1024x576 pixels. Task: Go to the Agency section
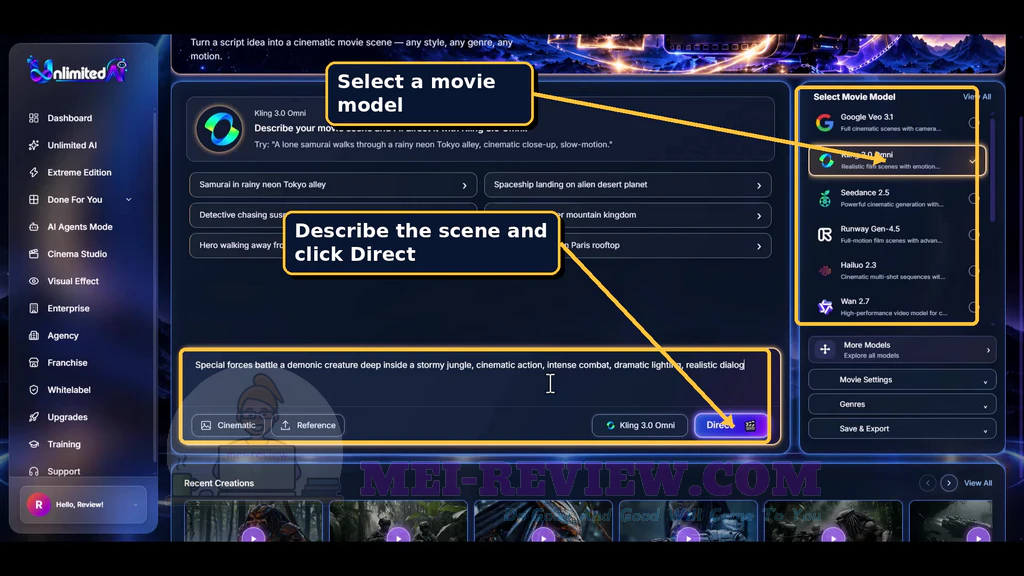click(x=63, y=336)
